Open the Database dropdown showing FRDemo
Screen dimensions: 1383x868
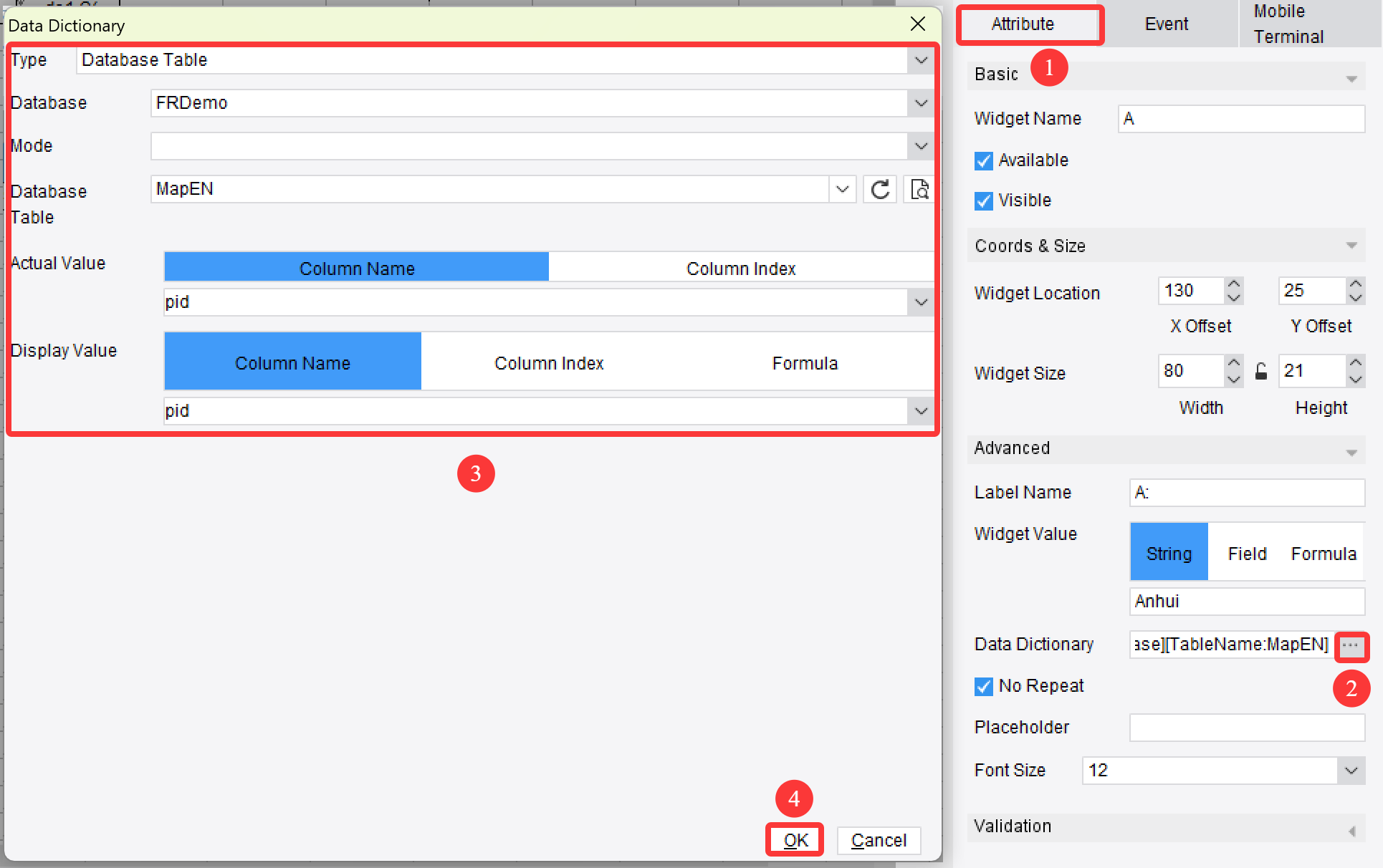click(920, 103)
